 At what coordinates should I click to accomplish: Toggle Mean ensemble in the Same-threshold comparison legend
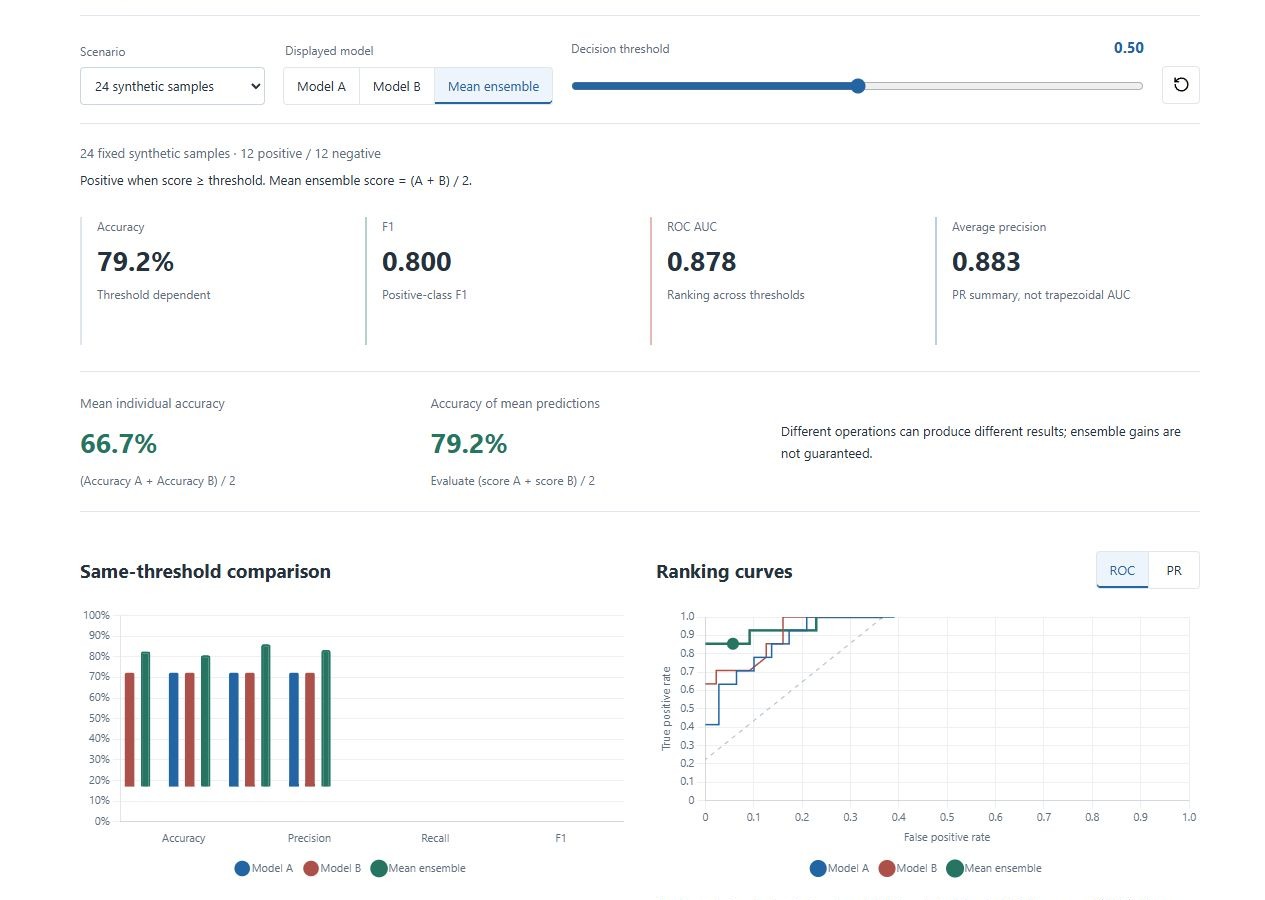coord(418,868)
